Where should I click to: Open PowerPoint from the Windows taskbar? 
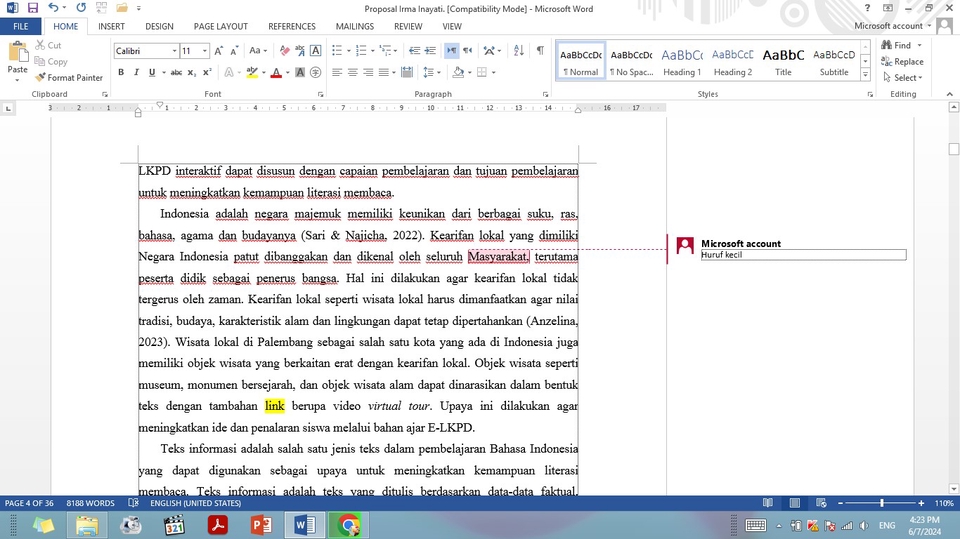pyautogui.click(x=261, y=524)
